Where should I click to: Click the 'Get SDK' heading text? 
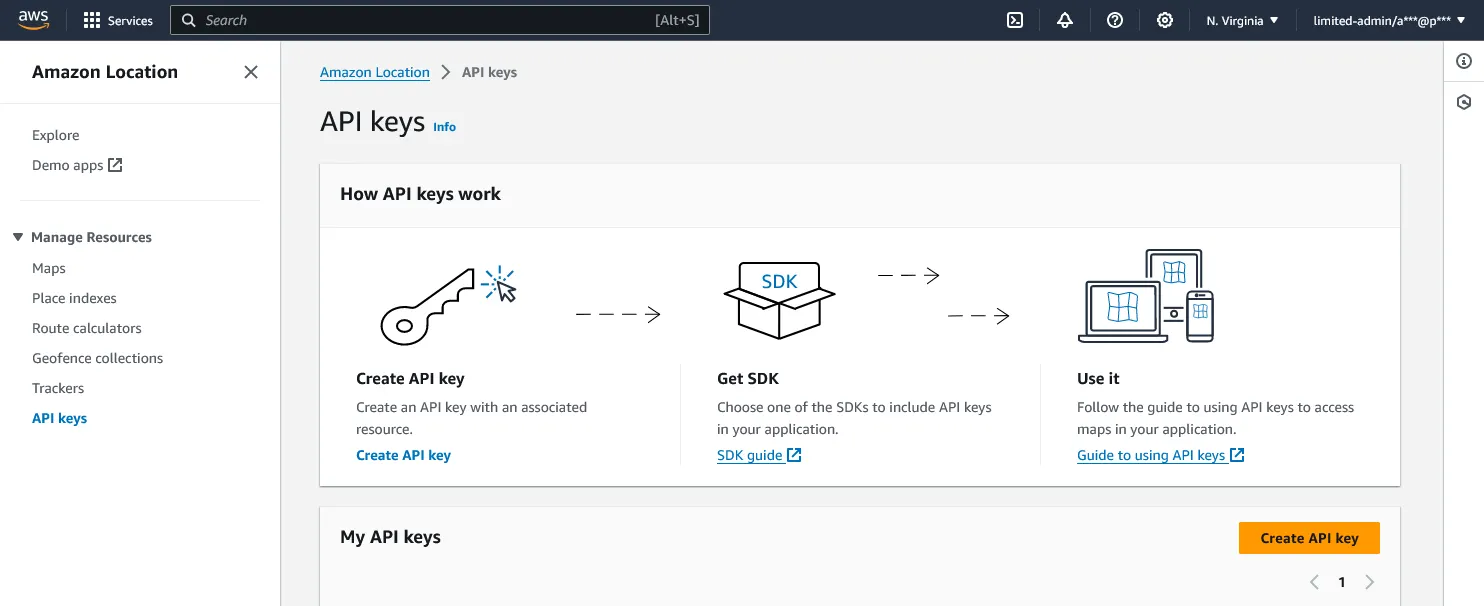748,379
